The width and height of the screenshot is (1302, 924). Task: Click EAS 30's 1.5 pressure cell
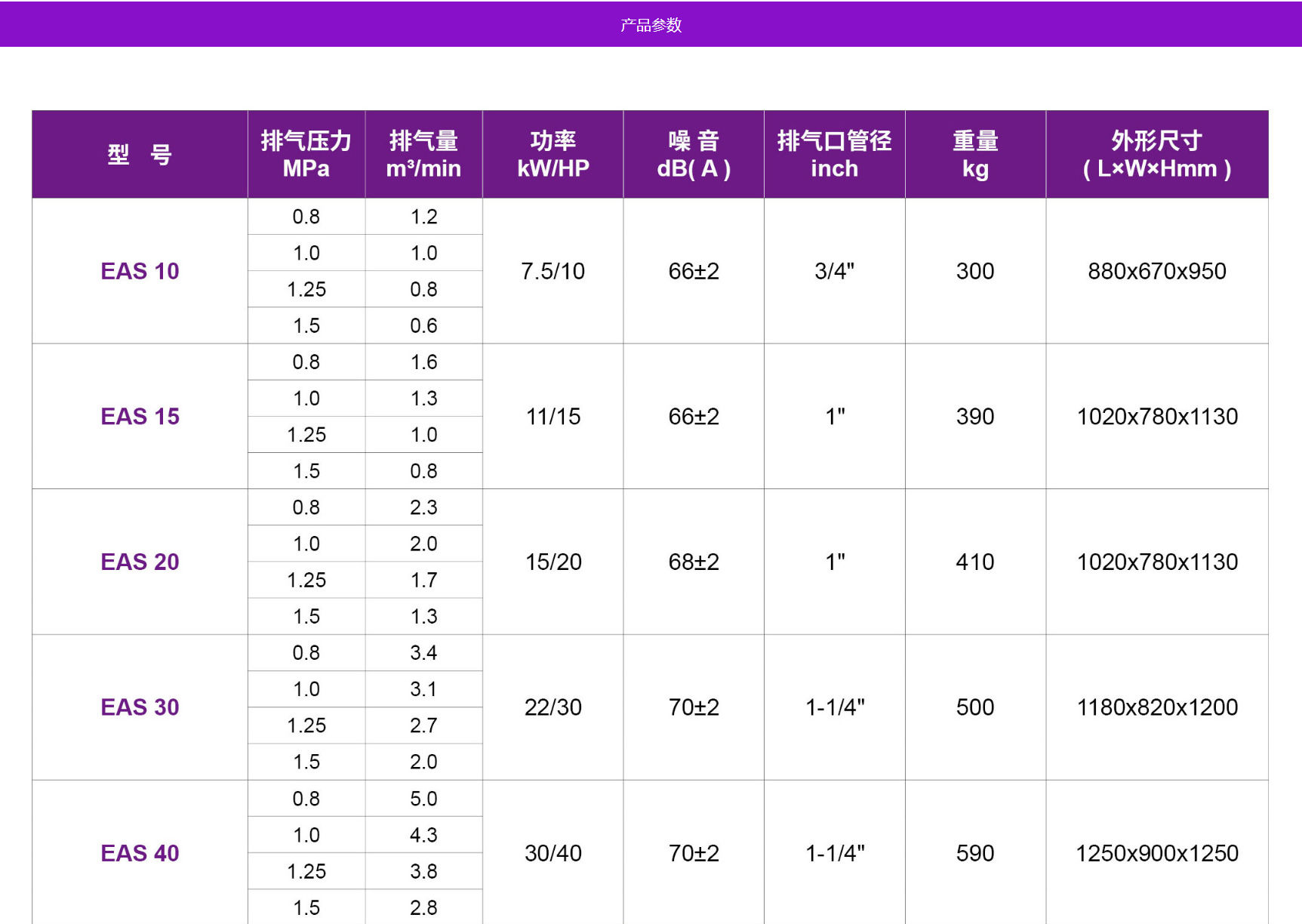point(306,762)
